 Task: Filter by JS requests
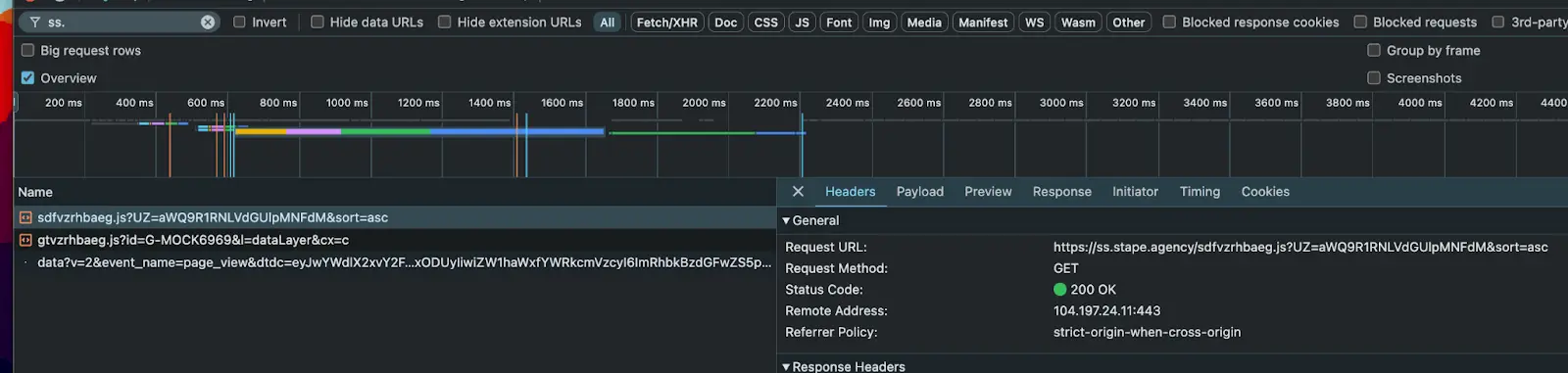tap(802, 22)
